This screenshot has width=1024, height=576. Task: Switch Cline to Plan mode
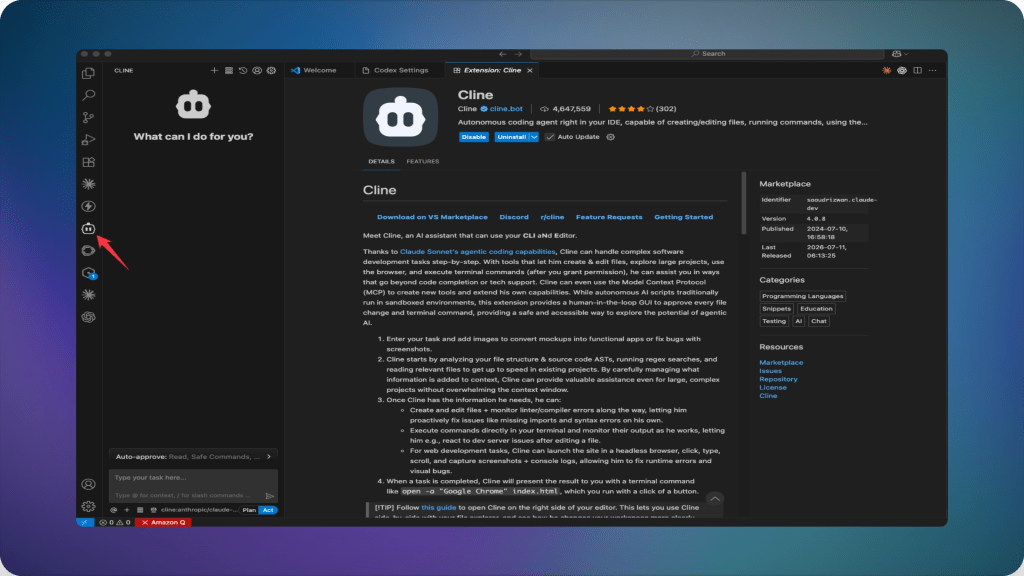(x=249, y=510)
